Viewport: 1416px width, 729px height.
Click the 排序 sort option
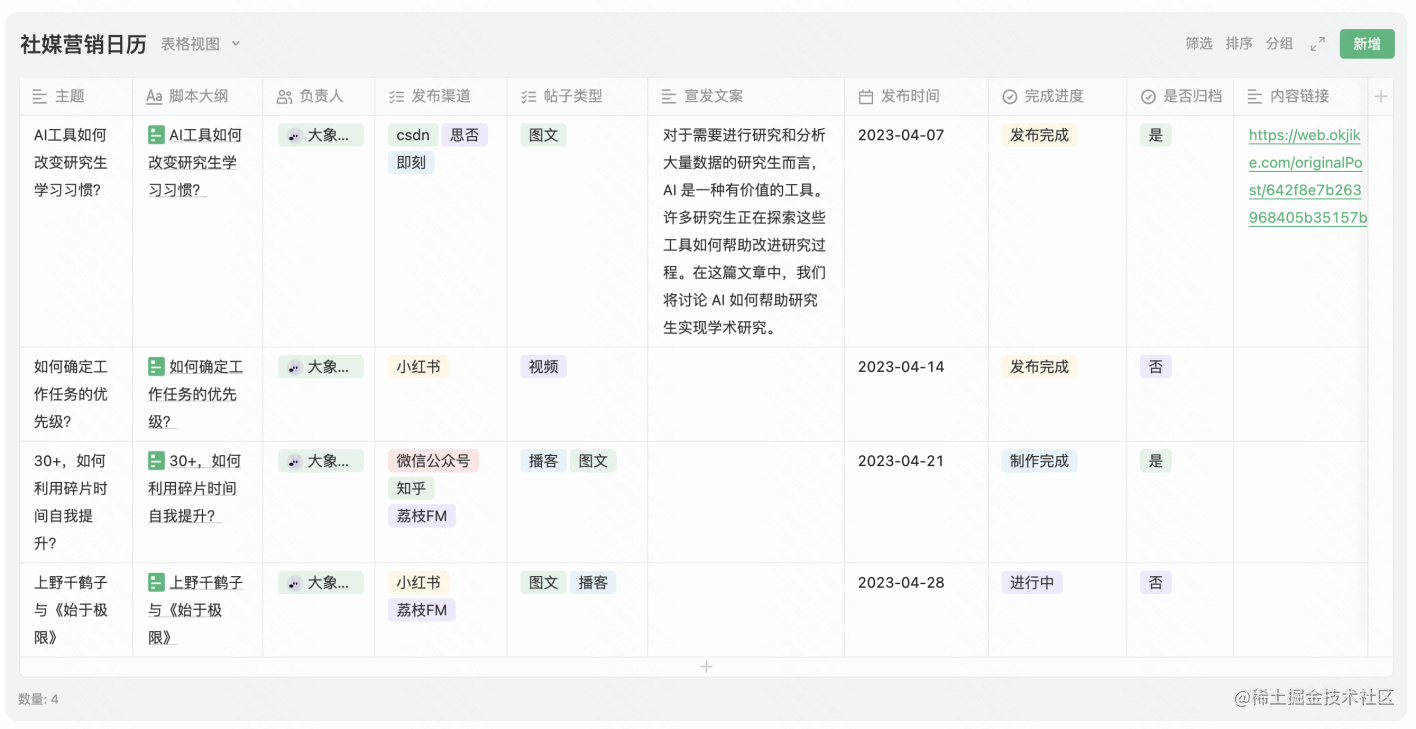[x=1239, y=44]
